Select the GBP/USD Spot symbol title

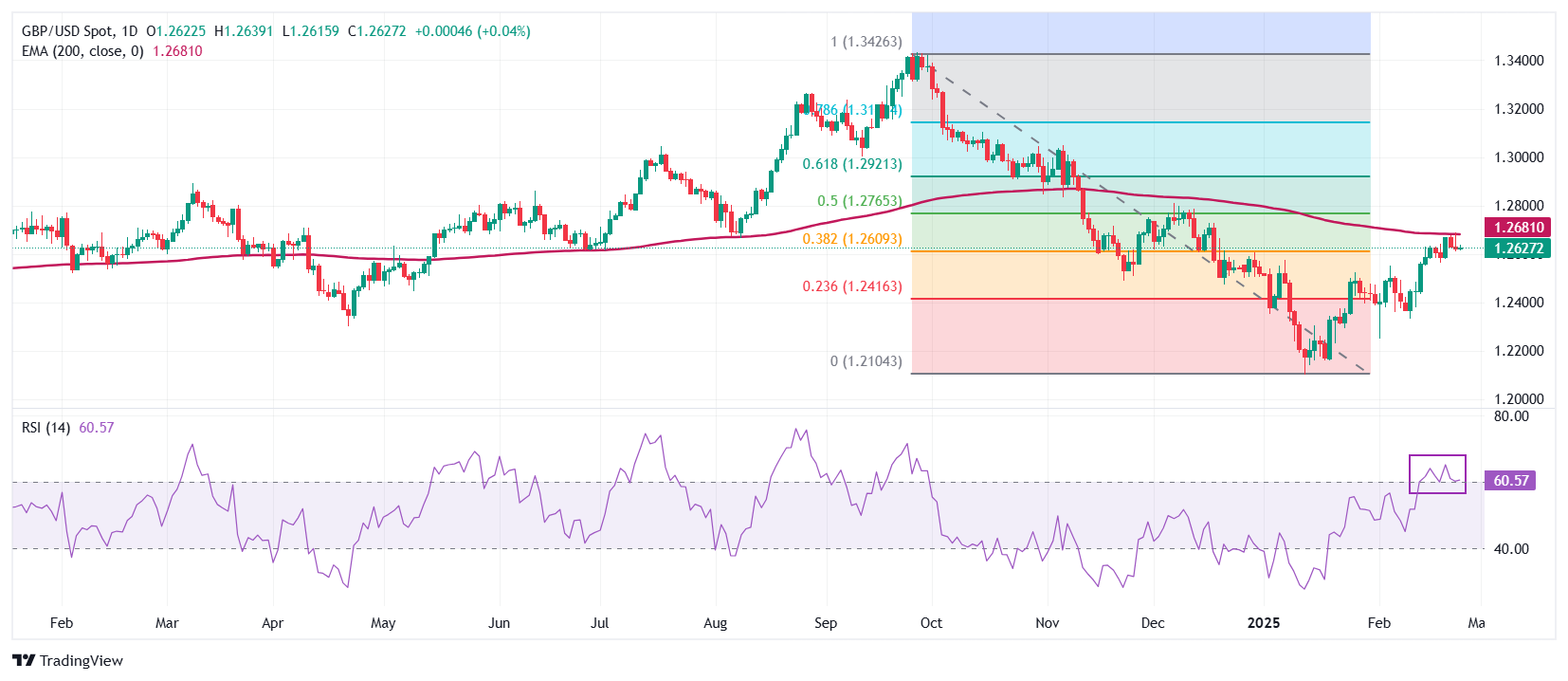click(68, 31)
